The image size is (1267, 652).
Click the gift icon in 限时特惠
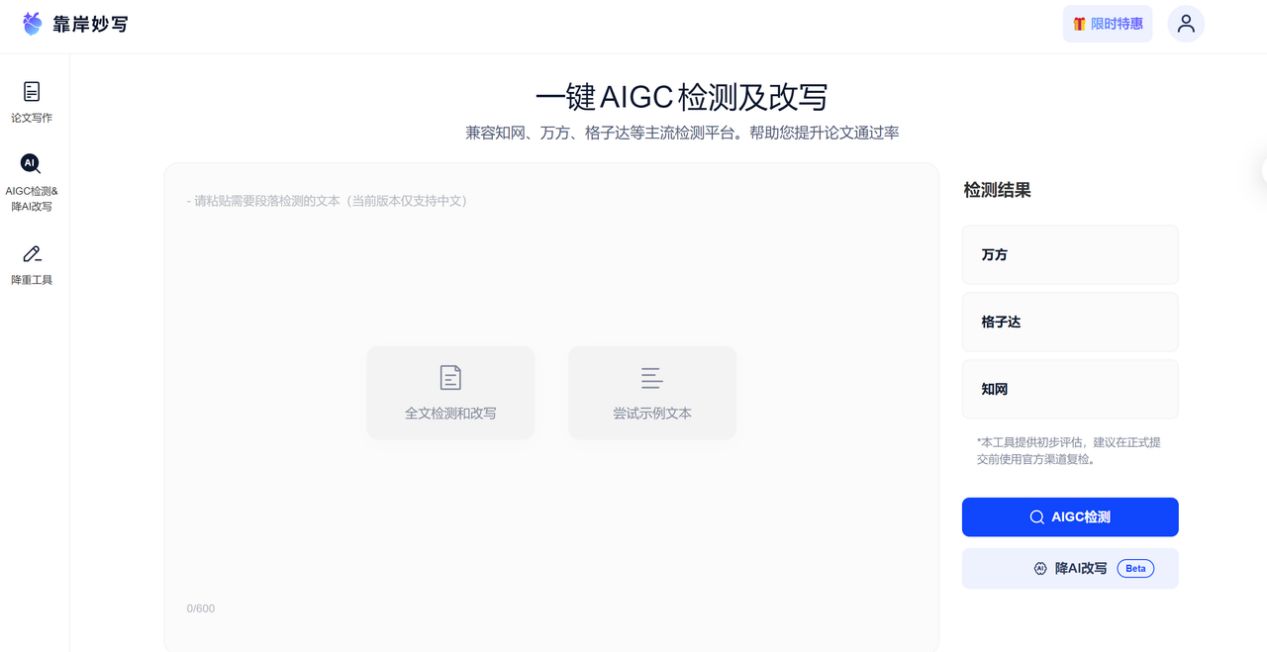[1078, 23]
